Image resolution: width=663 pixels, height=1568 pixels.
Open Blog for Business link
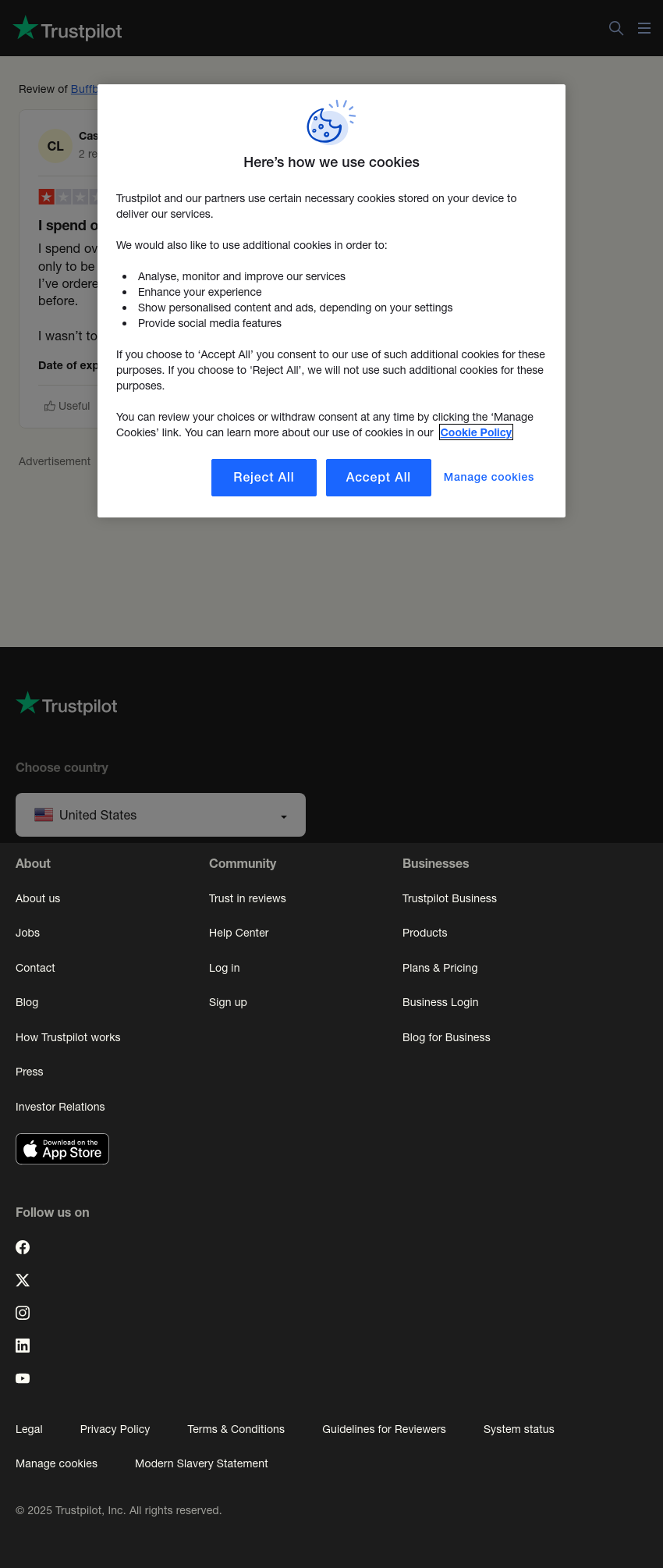point(446,1037)
